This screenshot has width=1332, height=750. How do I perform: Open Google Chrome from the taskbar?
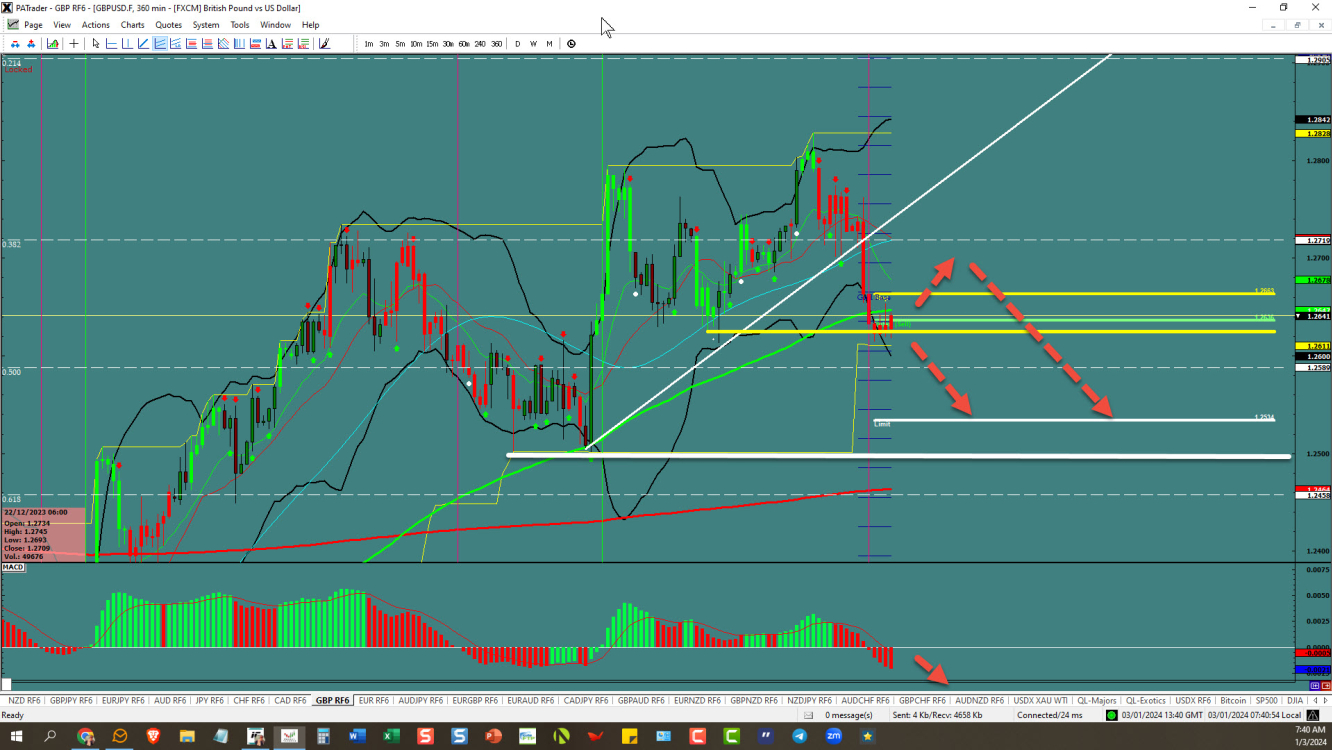tap(85, 736)
